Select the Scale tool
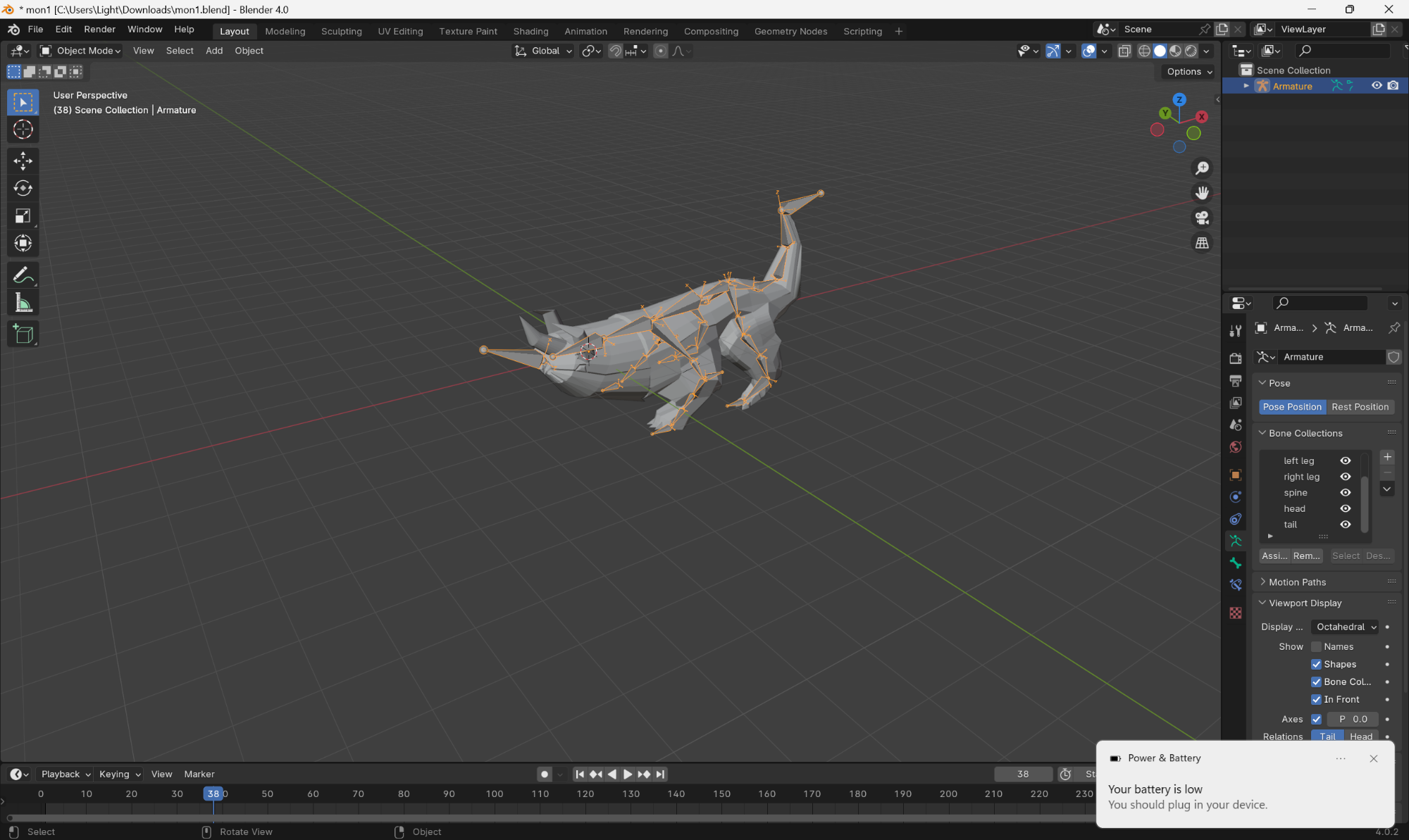1409x840 pixels. click(x=23, y=215)
